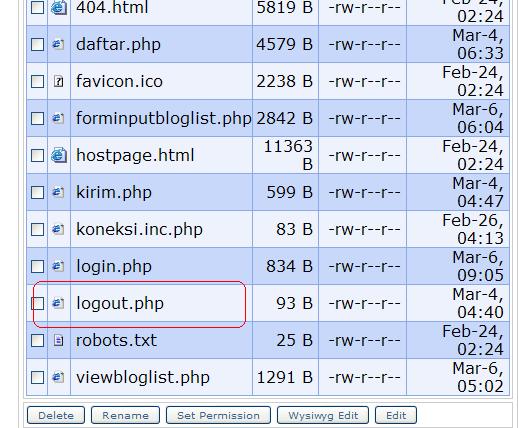Click the icon next to favicon.ico

[x=58, y=81]
